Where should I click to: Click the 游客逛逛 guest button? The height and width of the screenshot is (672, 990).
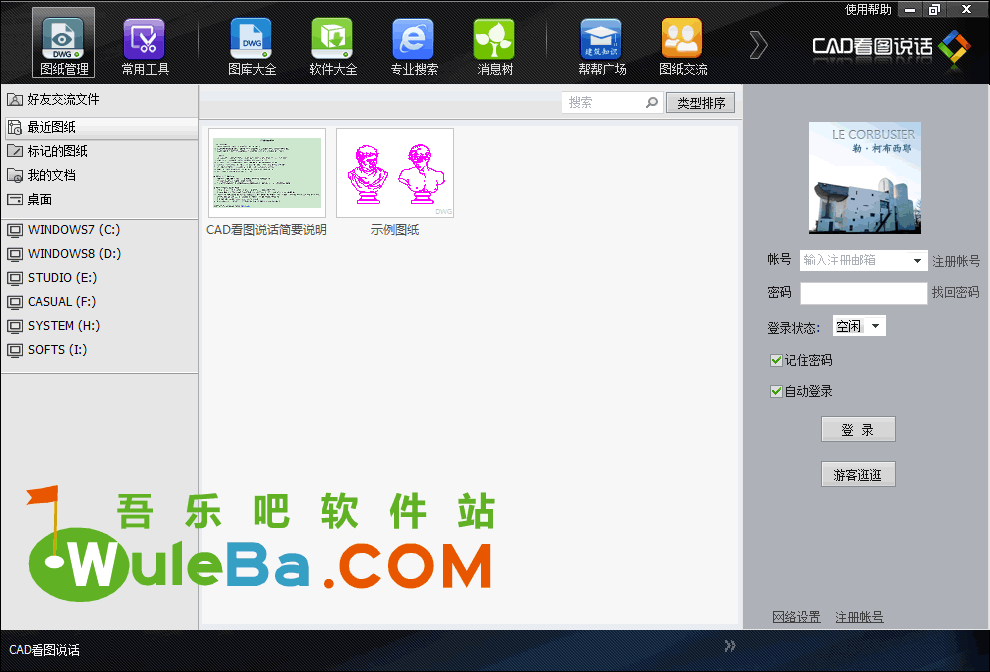(x=858, y=474)
